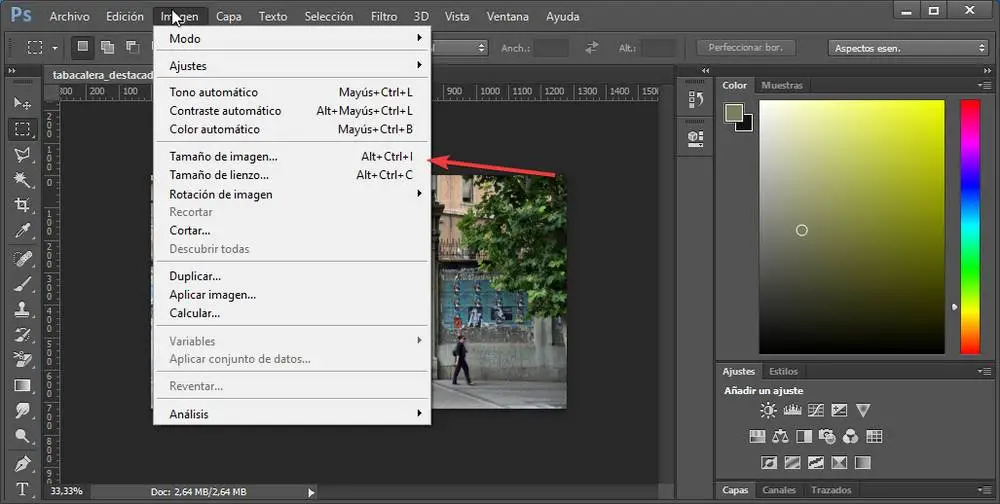This screenshot has width=1000, height=504.
Task: Click the rainbow hue slider strip
Action: 970,225
